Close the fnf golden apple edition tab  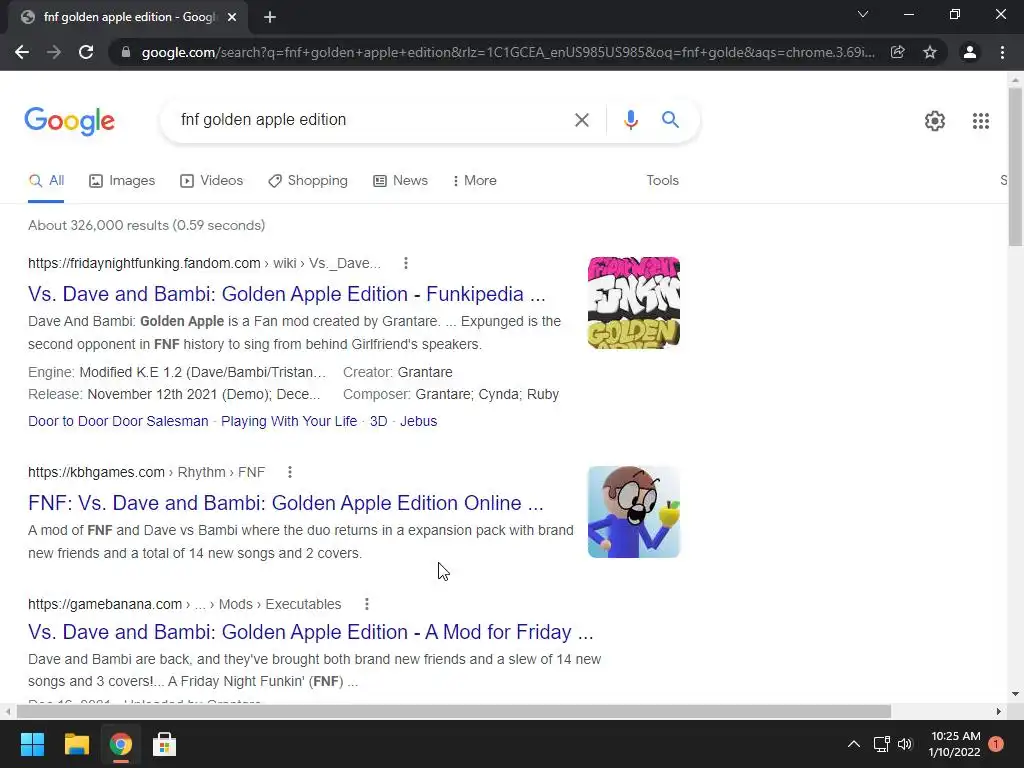pyautogui.click(x=232, y=17)
